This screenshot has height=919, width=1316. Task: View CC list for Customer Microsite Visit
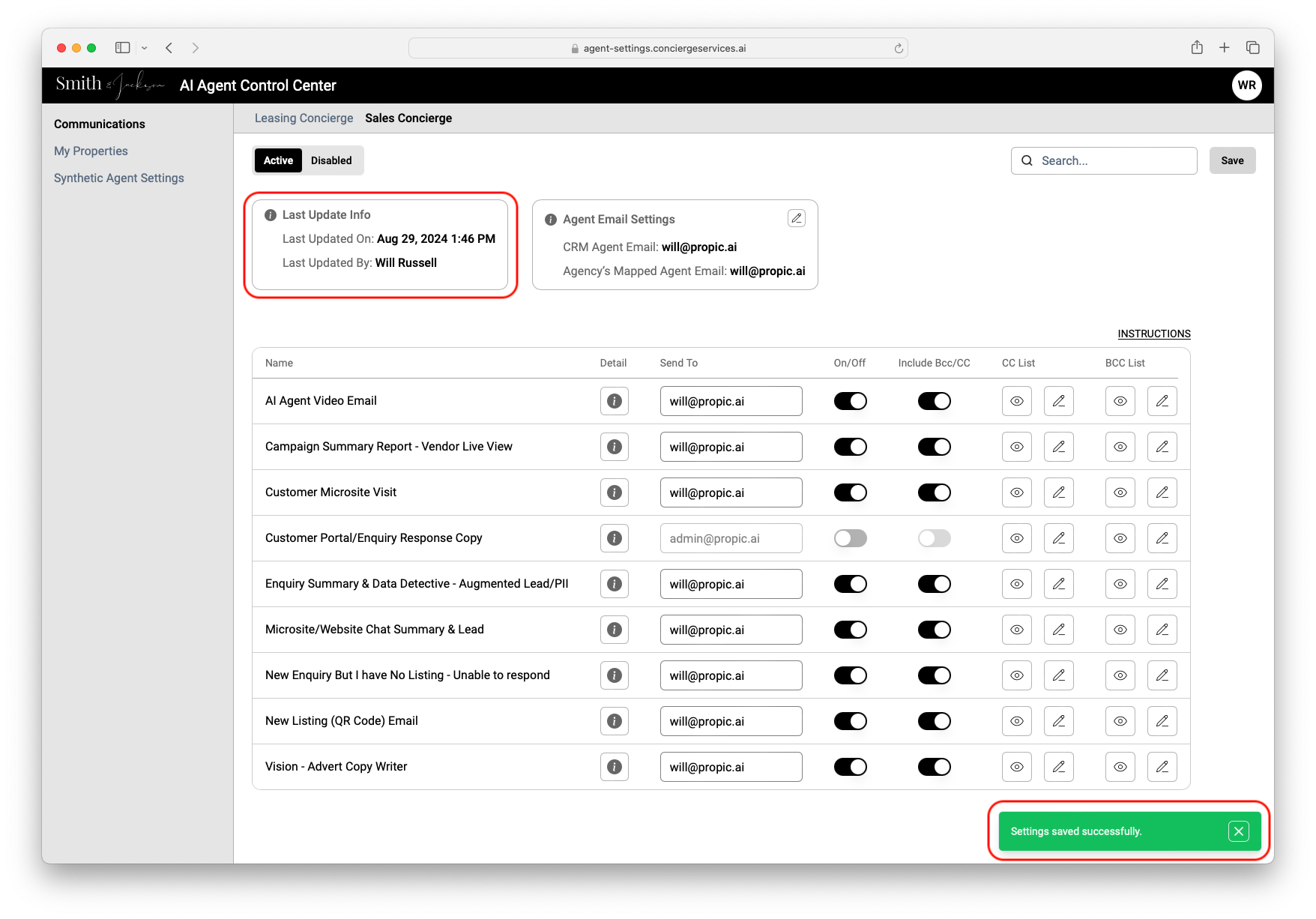[1017, 492]
